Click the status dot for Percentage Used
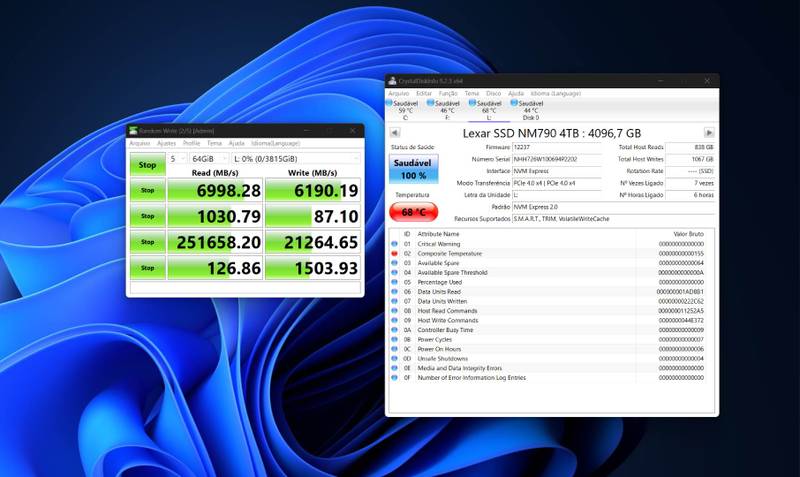 [x=394, y=282]
